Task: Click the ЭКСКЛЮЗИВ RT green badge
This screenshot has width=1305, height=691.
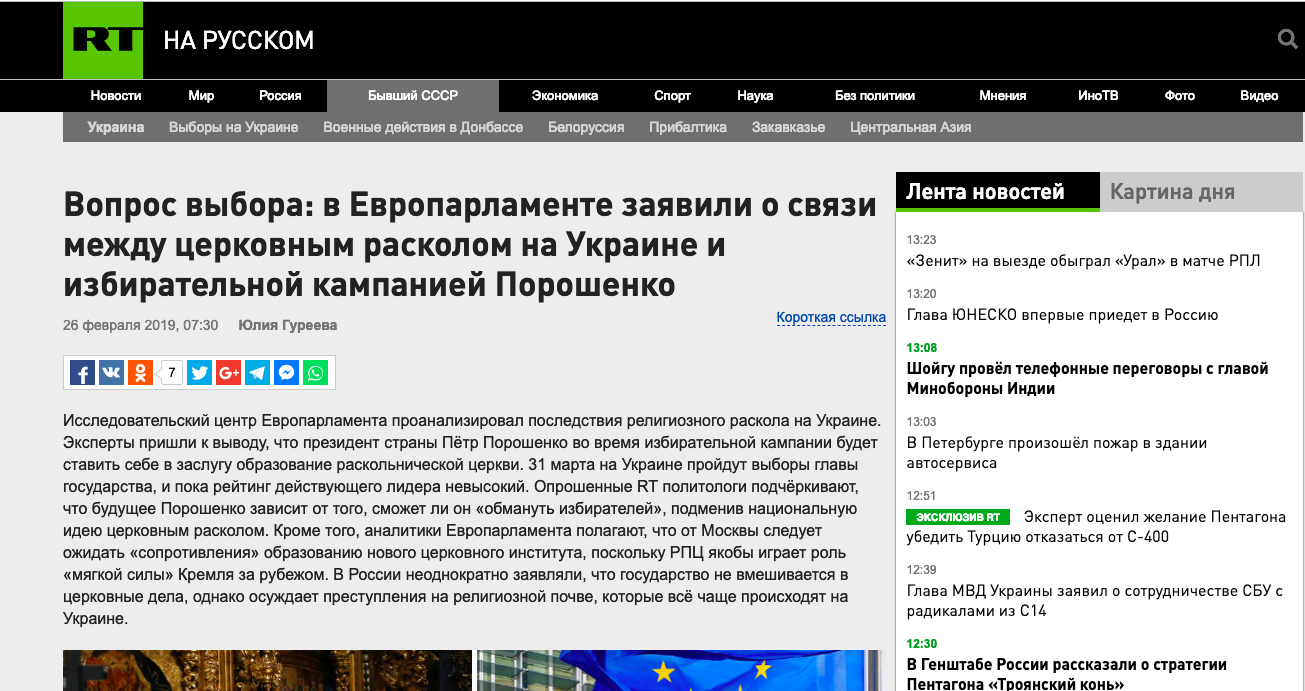Action: pos(957,517)
